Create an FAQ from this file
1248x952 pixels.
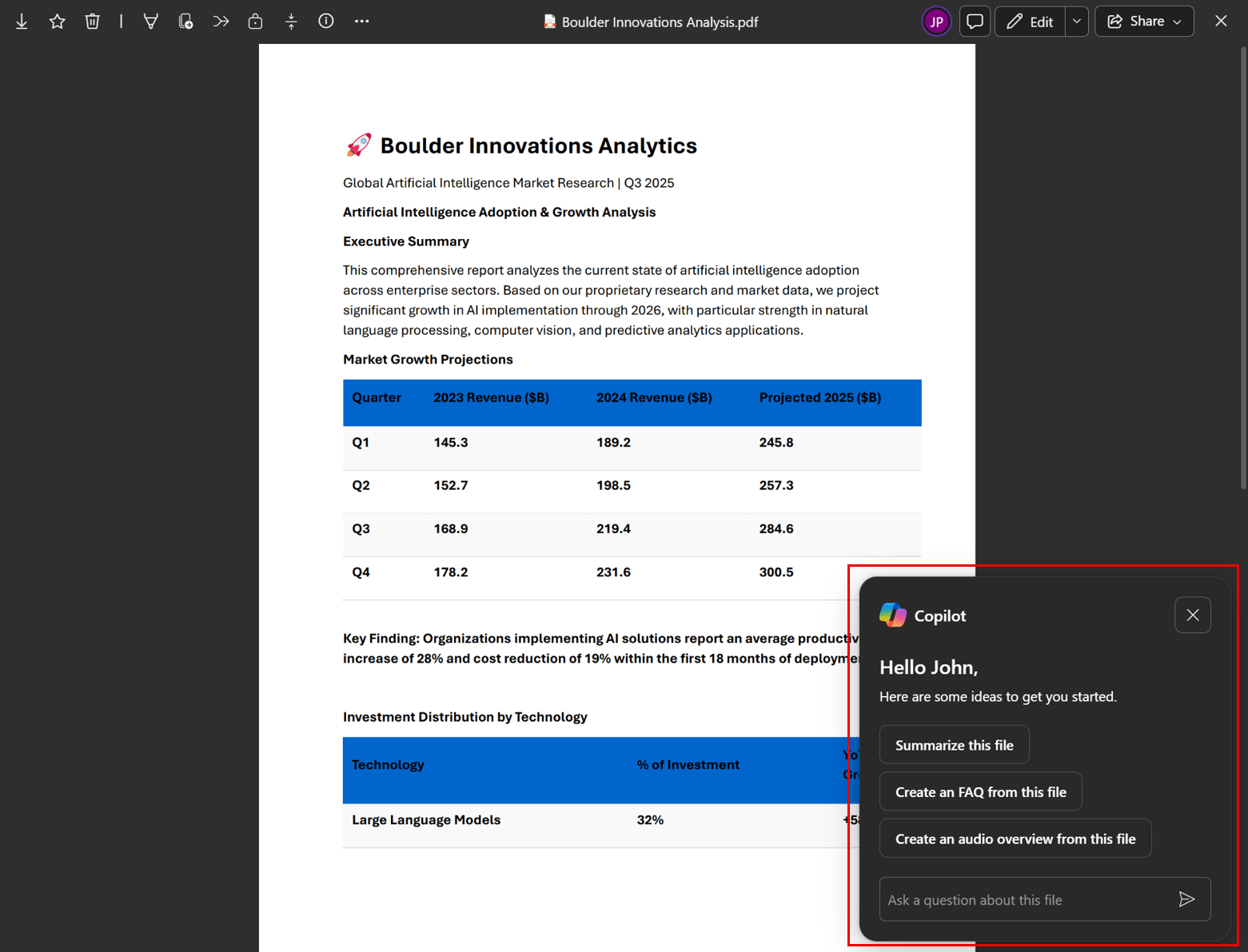980,791
